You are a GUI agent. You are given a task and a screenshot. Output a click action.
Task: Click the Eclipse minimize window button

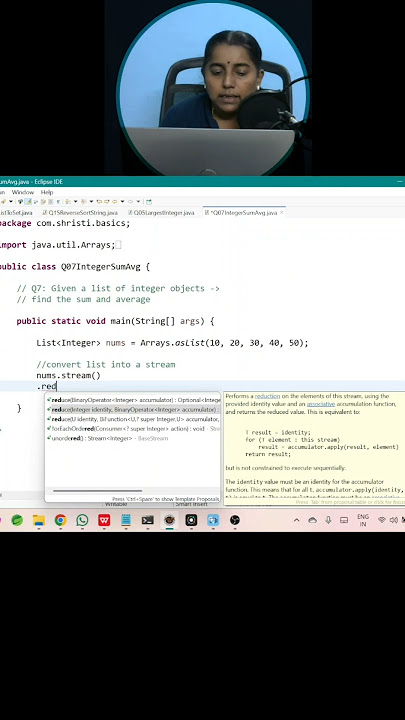pyautogui.click(x=399, y=182)
